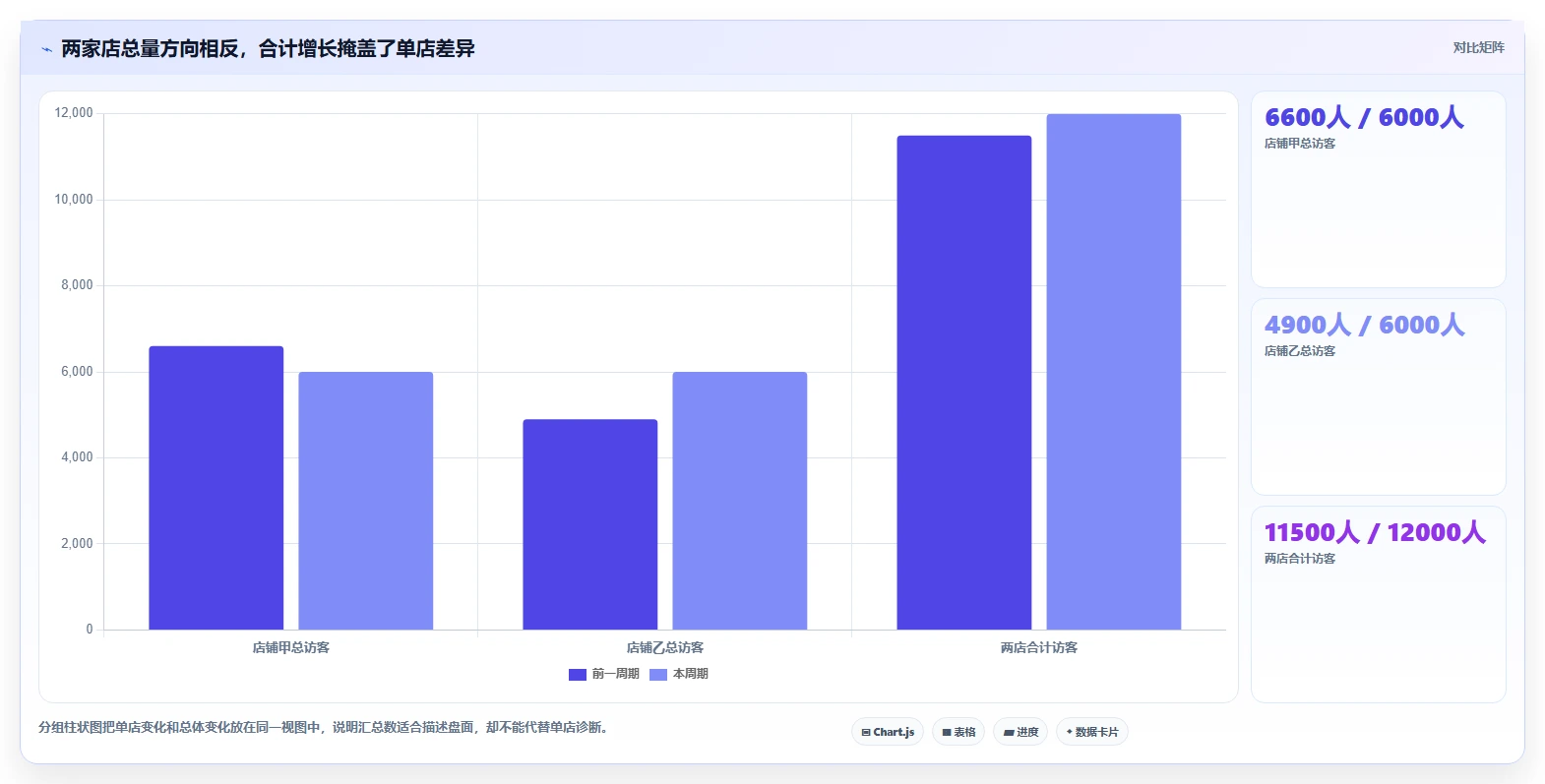Select the 数据卡片 chip
Screen dimensions: 1545x784
coord(1092,732)
